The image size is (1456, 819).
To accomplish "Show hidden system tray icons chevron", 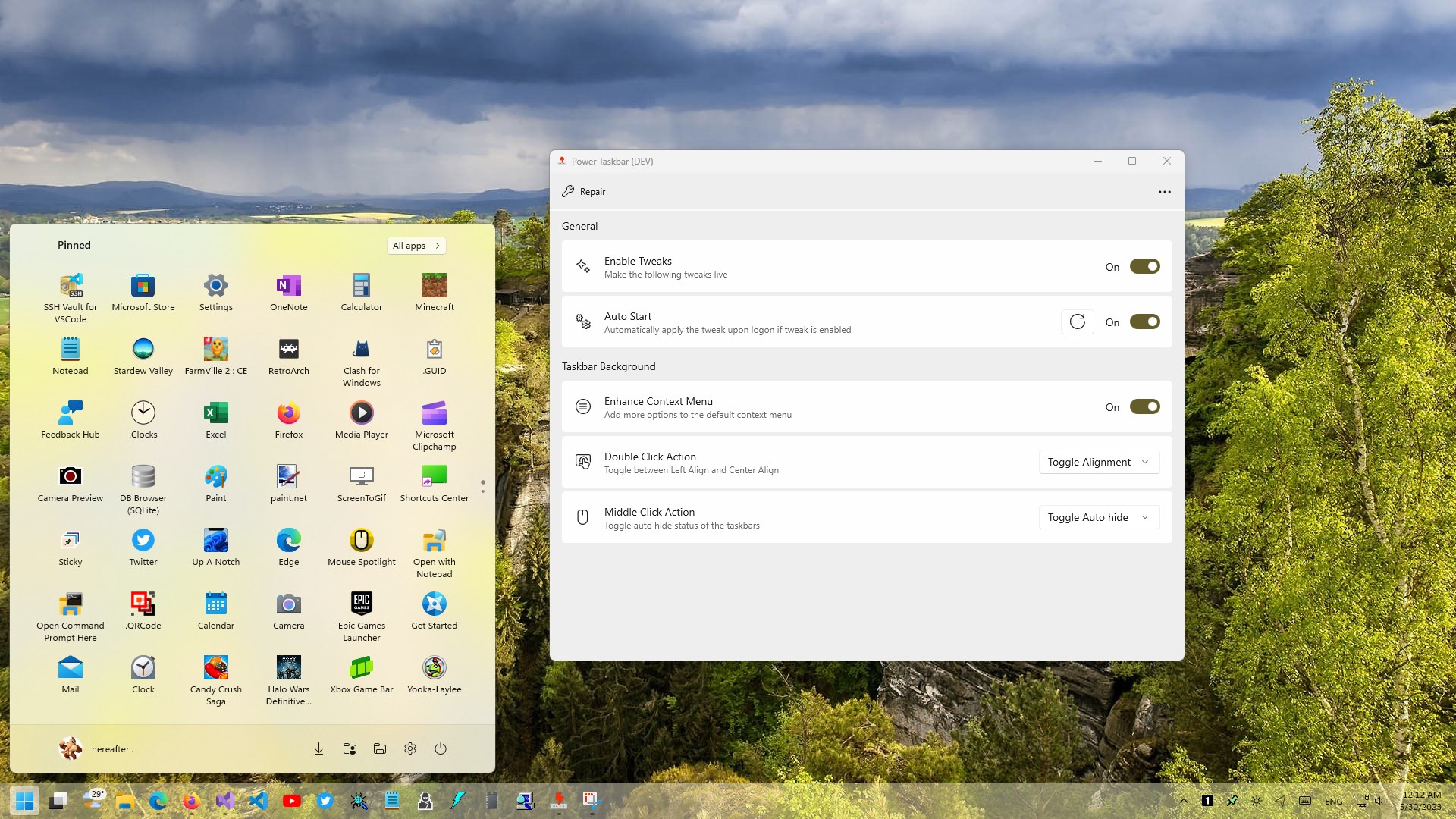I will click(1183, 801).
